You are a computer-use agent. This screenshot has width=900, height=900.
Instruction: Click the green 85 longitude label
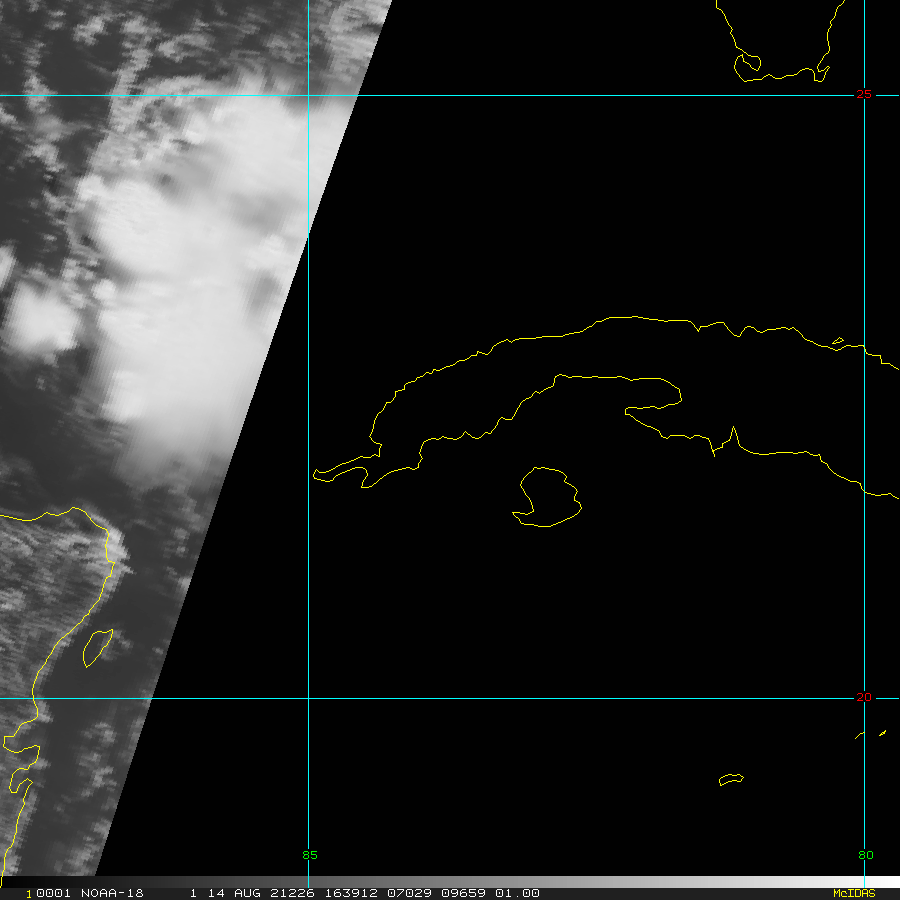[x=309, y=855]
